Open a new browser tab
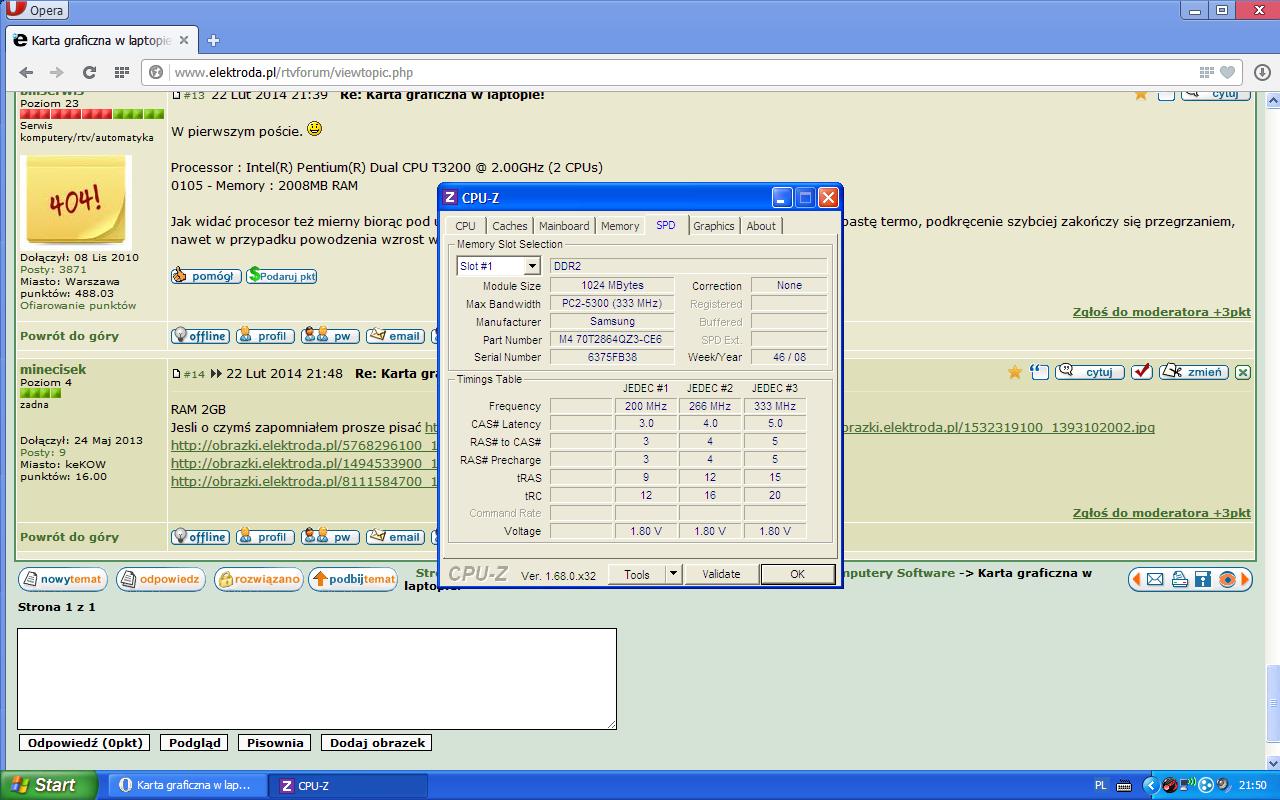Image resolution: width=1280 pixels, height=800 pixels. (x=213, y=41)
